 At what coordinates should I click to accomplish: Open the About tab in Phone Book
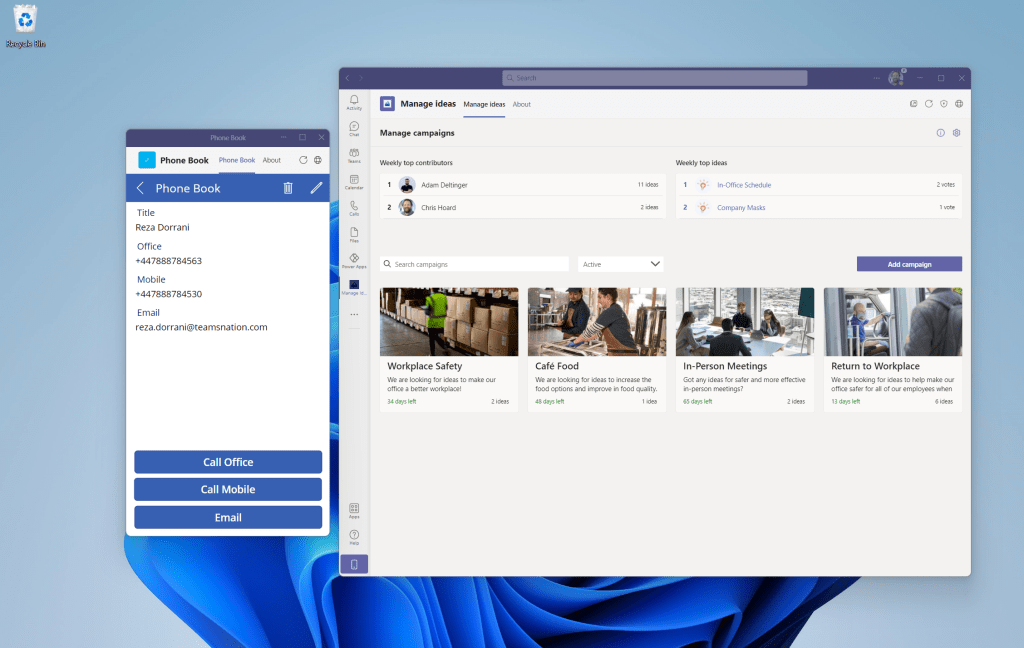pyautogui.click(x=271, y=160)
